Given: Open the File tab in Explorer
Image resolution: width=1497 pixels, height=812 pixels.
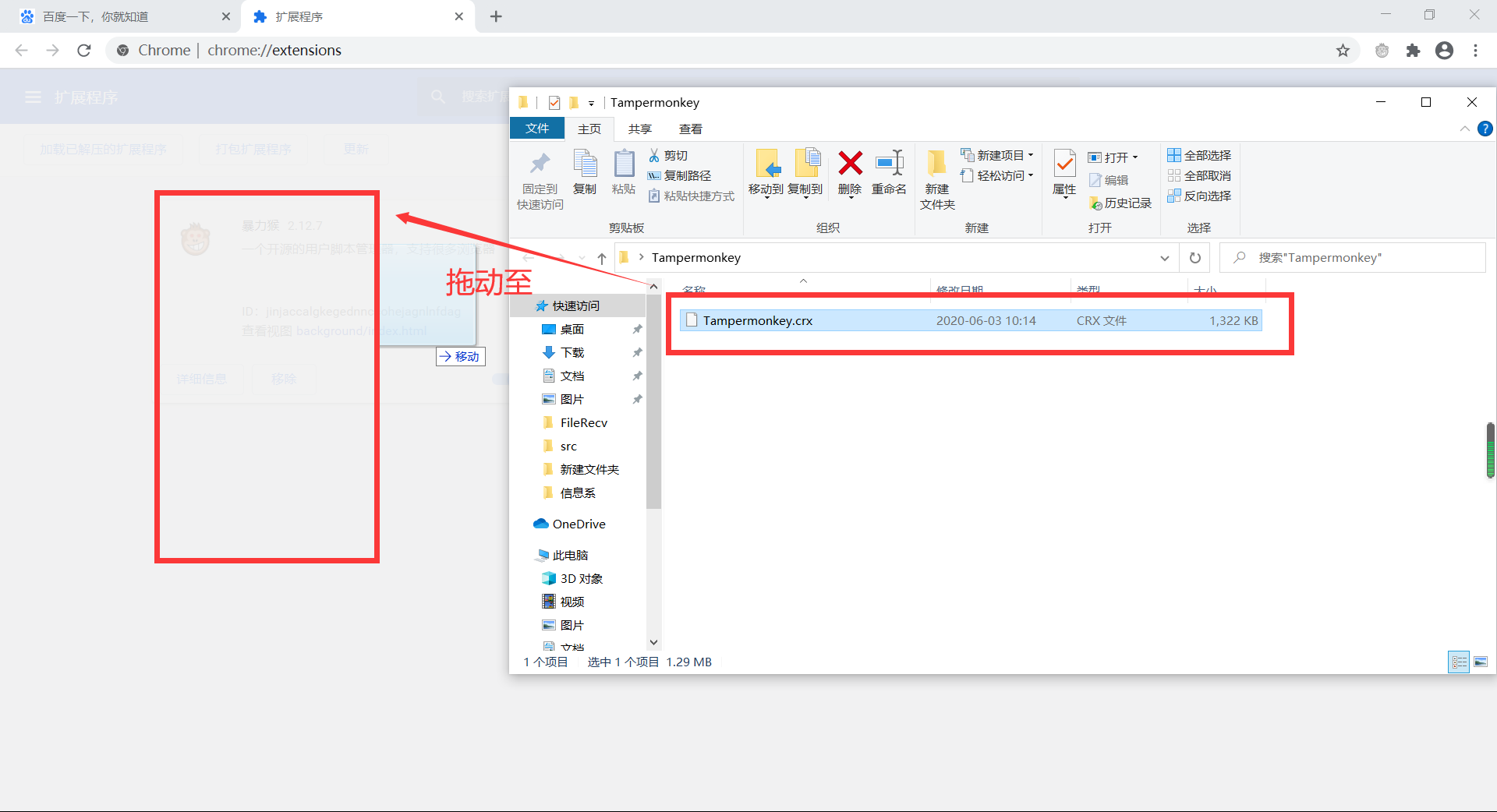Looking at the screenshot, I should [537, 129].
